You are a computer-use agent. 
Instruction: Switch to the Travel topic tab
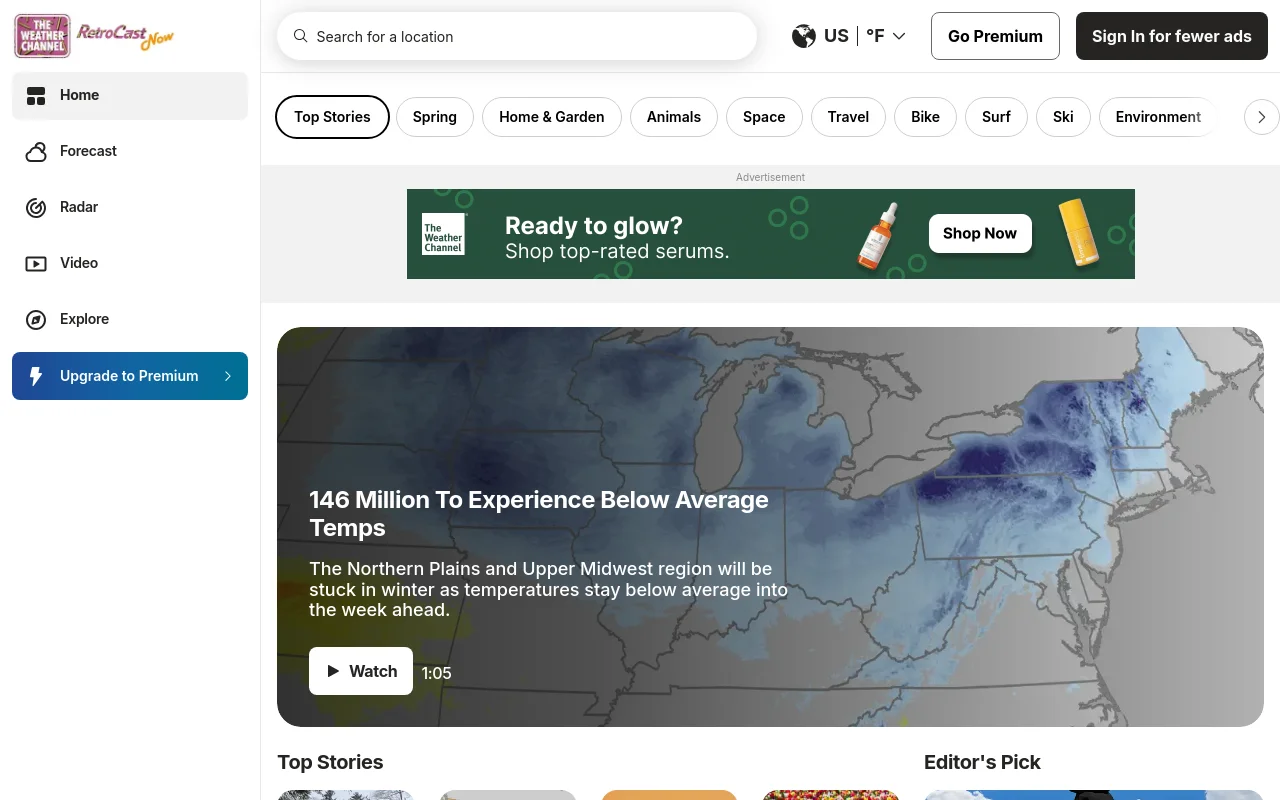tap(847, 117)
